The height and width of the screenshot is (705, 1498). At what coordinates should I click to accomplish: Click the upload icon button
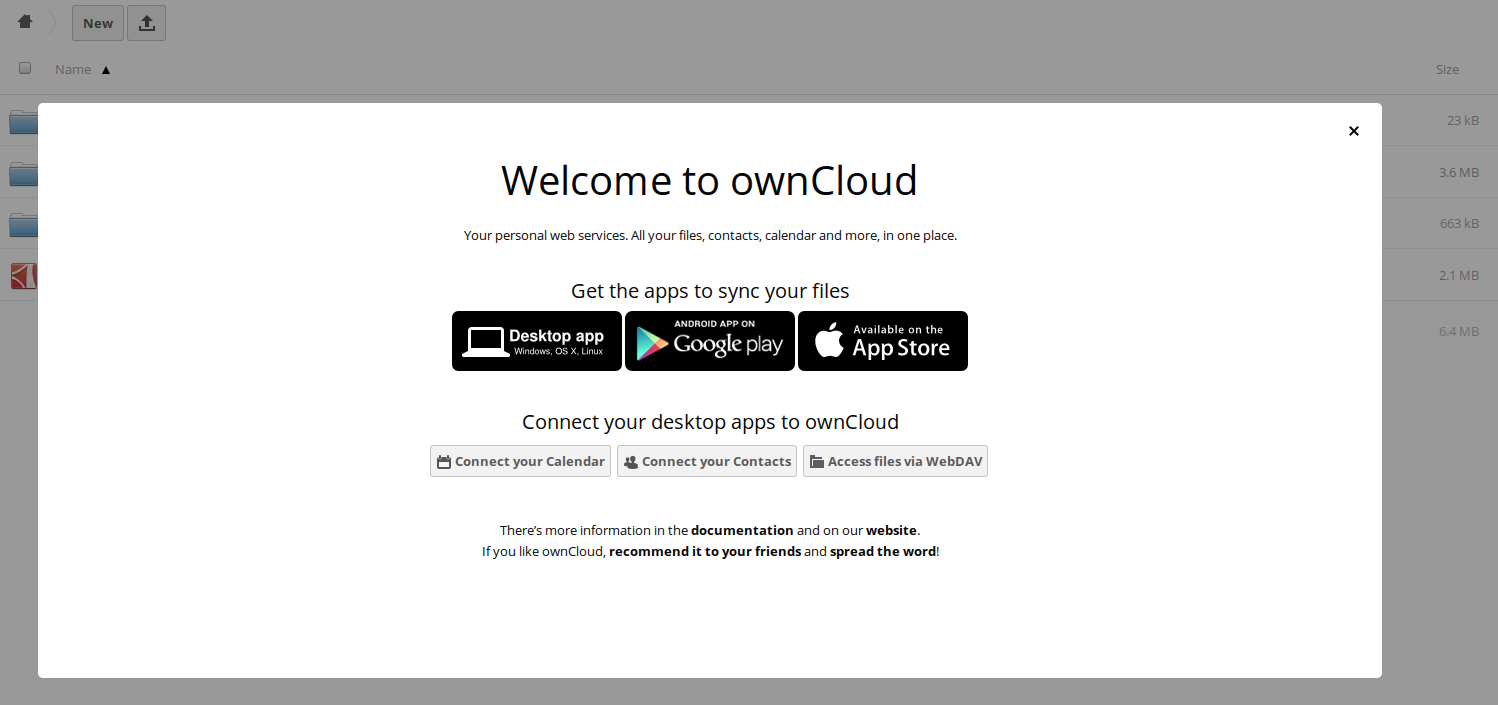point(146,23)
